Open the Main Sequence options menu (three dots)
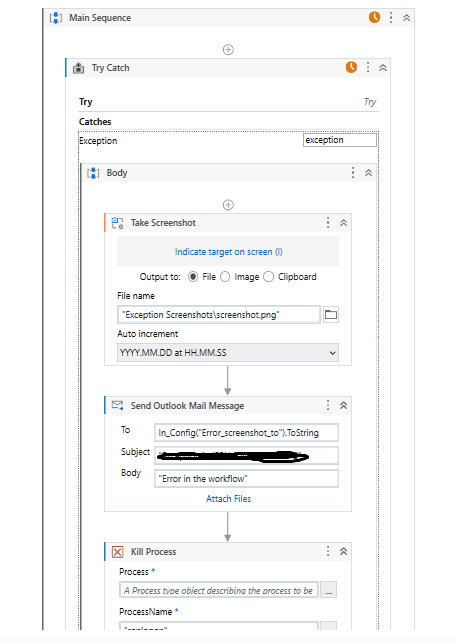 pyautogui.click(x=391, y=17)
